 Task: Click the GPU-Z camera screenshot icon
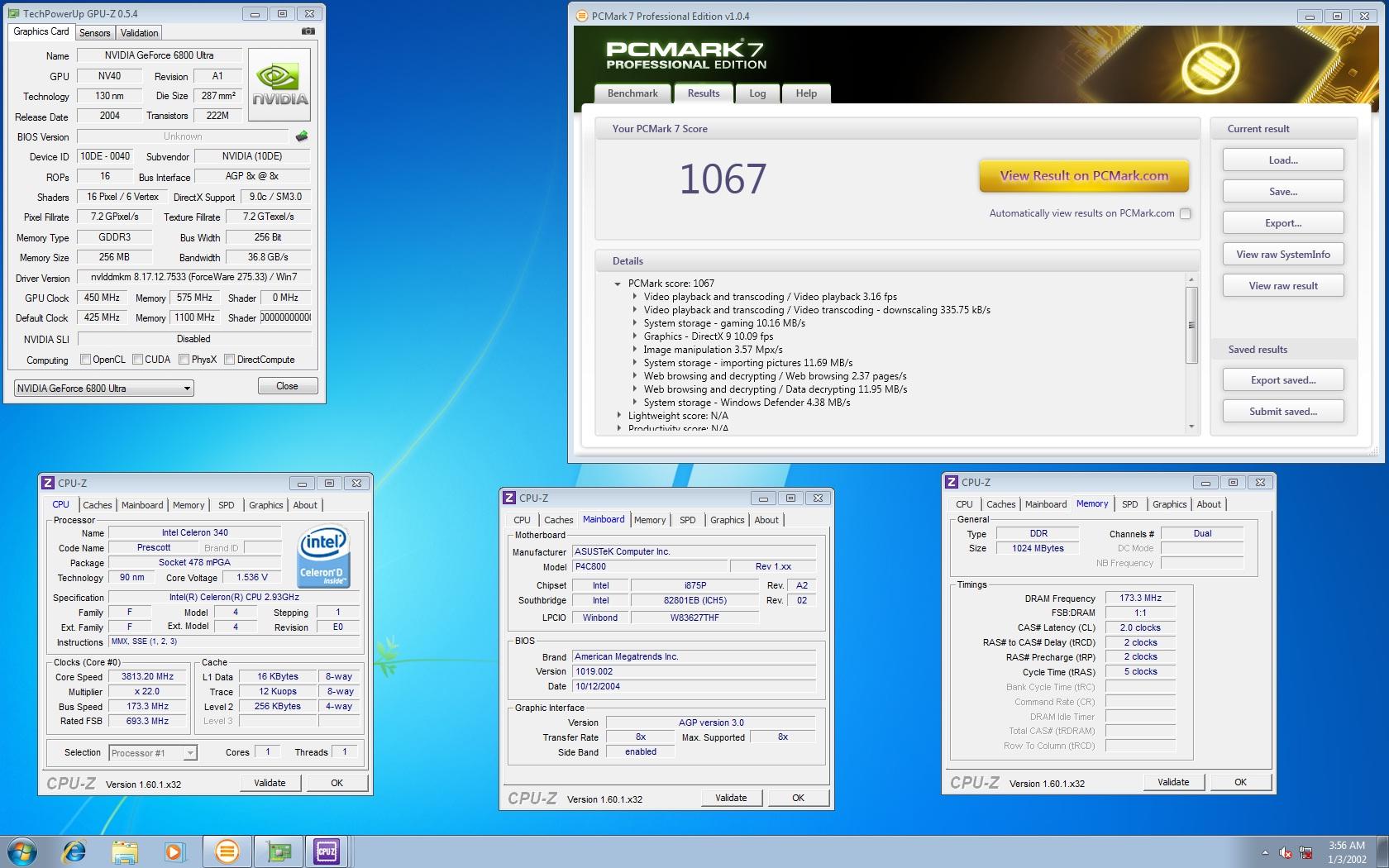(x=308, y=31)
